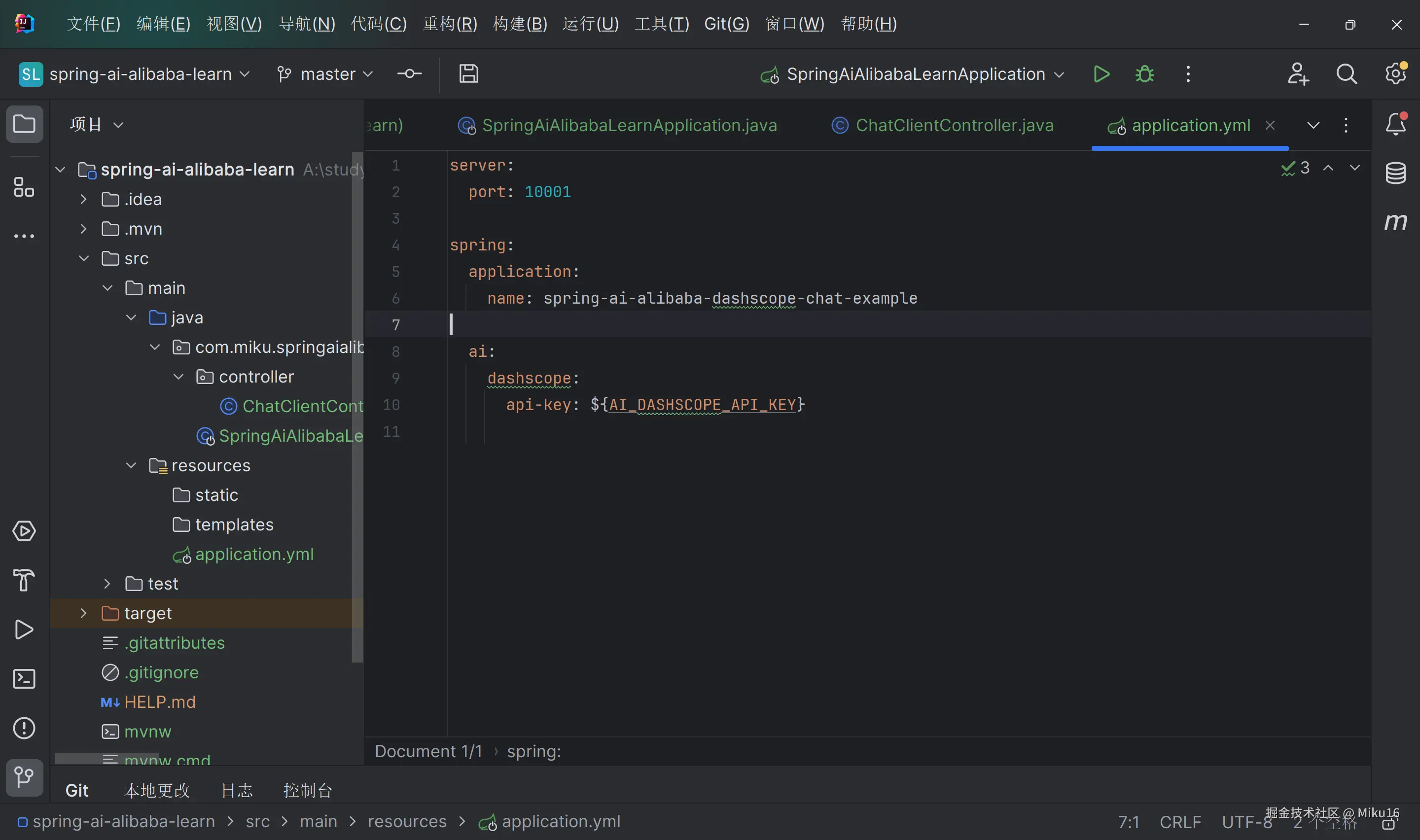This screenshot has height=840, width=1420.
Task: Open the Build hammer tool window
Action: pyautogui.click(x=24, y=580)
